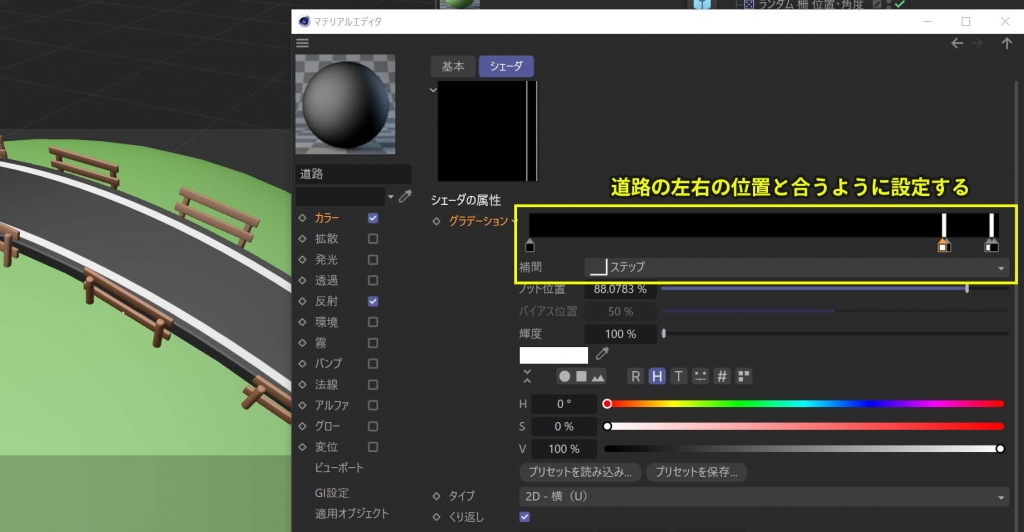Open the ビューポート settings page

point(339,468)
